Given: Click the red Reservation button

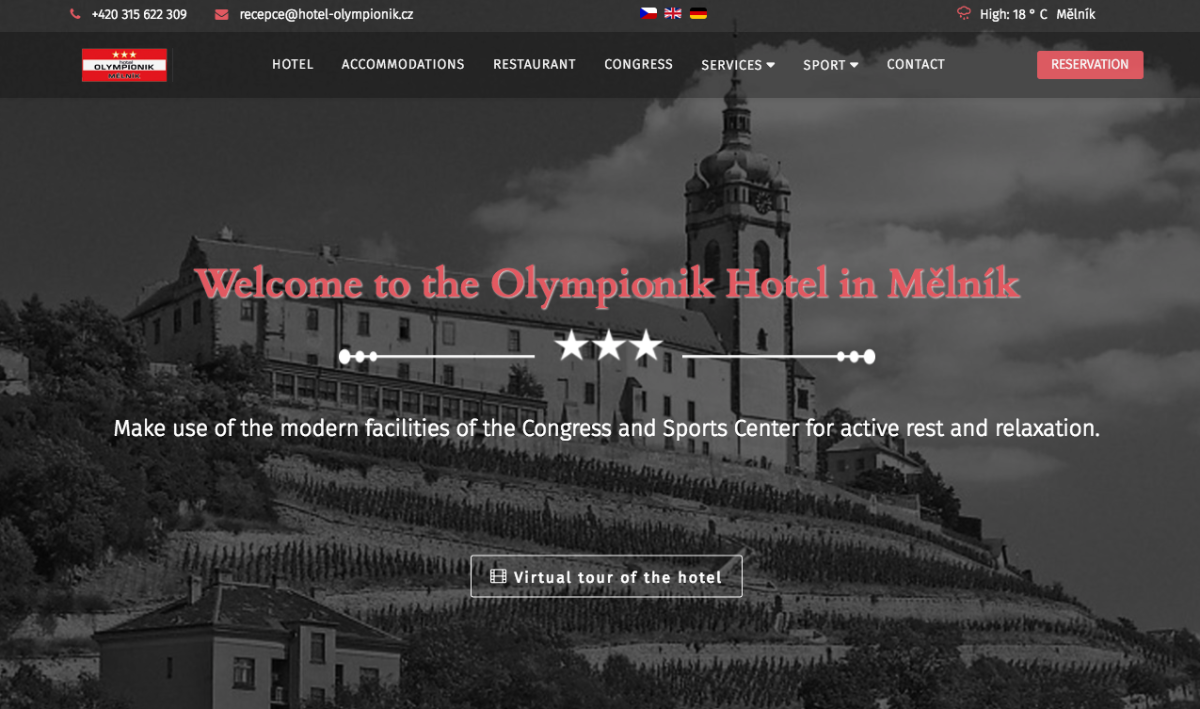Looking at the screenshot, I should [x=1090, y=65].
